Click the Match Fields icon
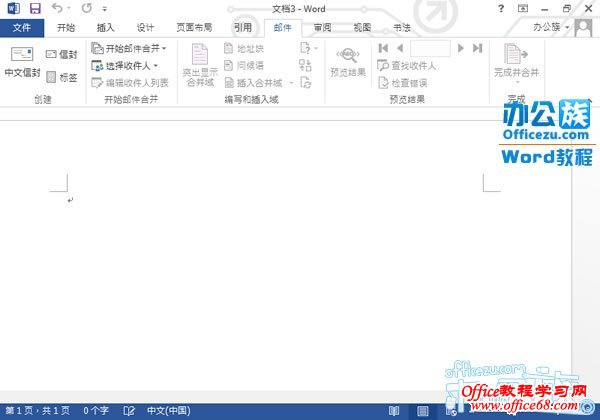 coord(305,65)
